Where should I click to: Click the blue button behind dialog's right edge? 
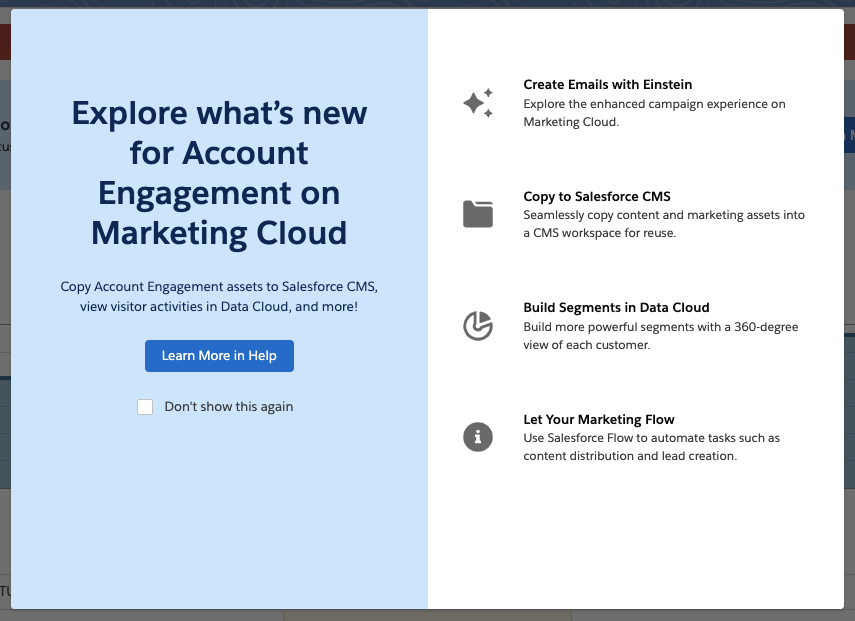(850, 135)
